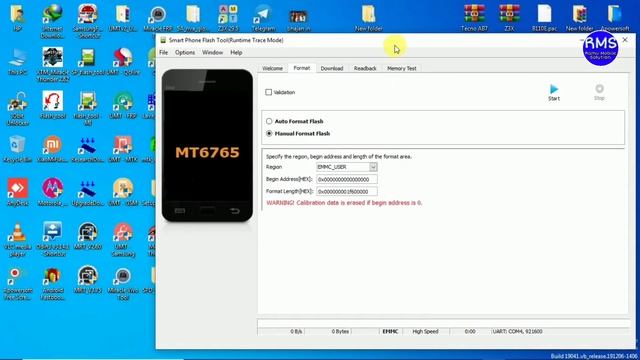Open the File menu
Image resolution: width=640 pixels, height=360 pixels.
pyautogui.click(x=163, y=52)
